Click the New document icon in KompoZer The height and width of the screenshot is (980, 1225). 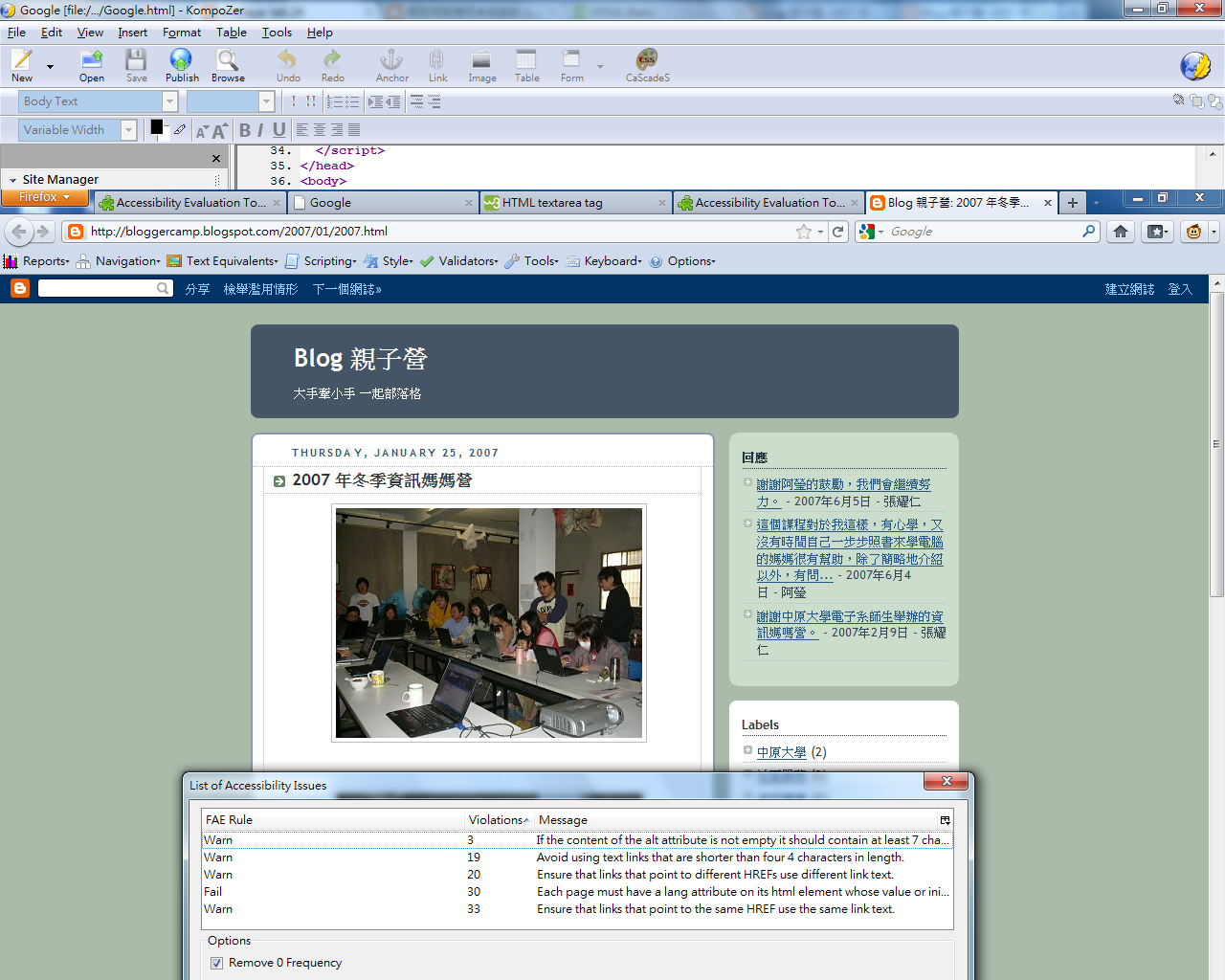click(22, 65)
